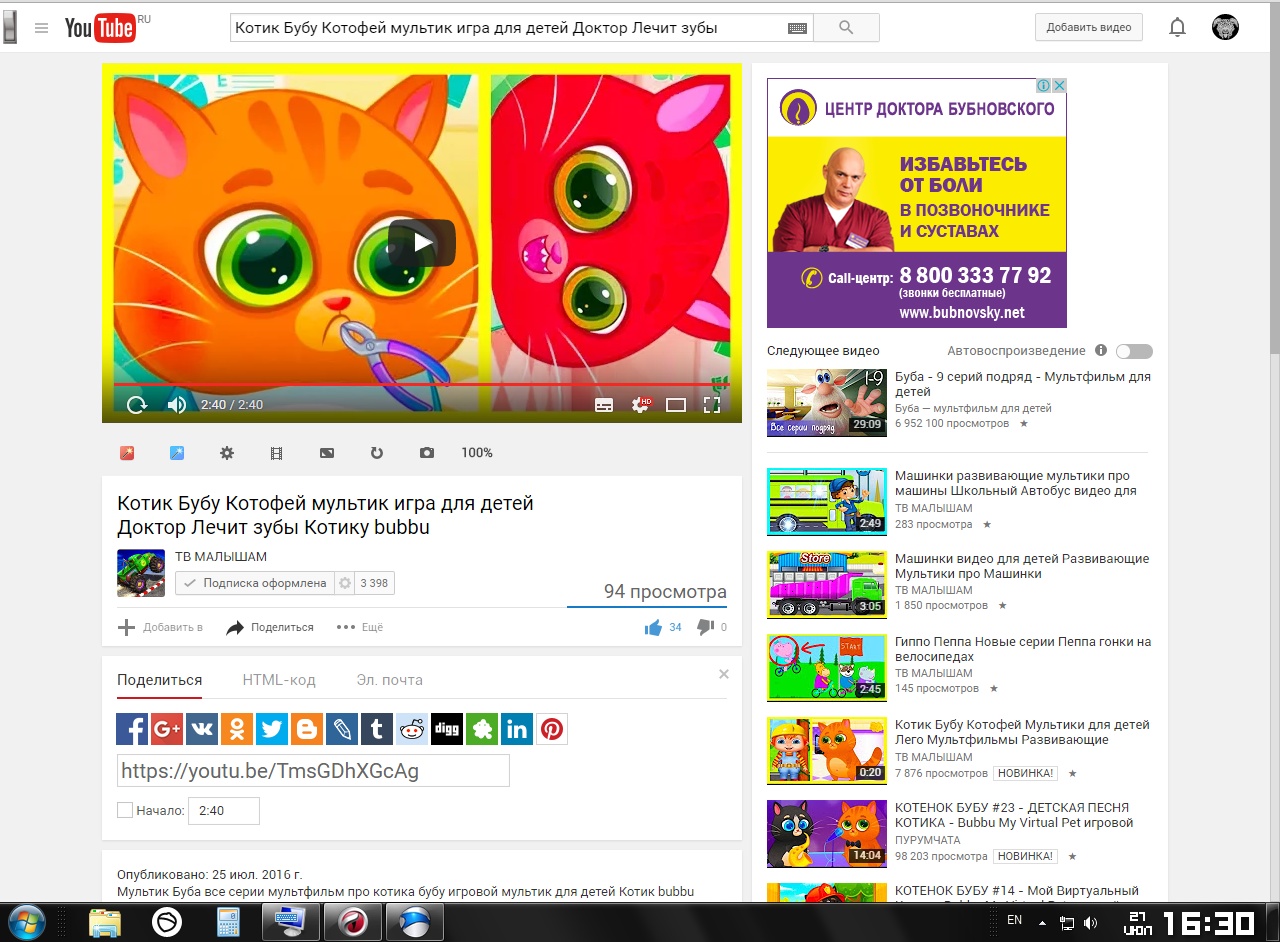Share the video on VK
The image size is (1280, 942).
[202, 729]
